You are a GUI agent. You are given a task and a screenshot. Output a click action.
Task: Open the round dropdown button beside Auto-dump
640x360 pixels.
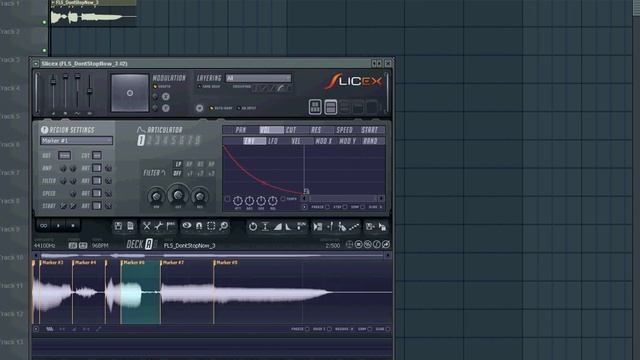pos(199,108)
